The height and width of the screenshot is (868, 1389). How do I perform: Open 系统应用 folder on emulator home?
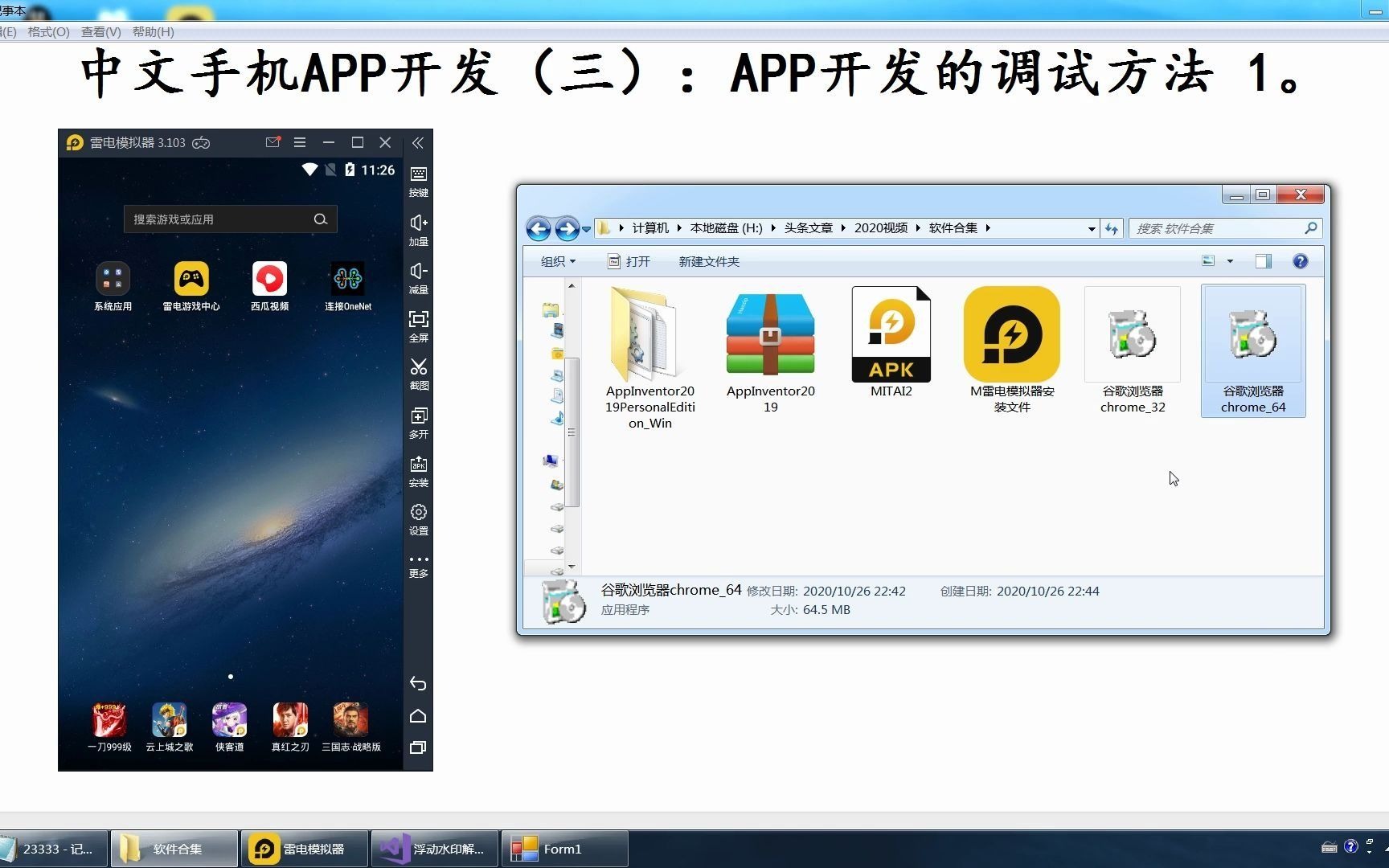pos(113,286)
